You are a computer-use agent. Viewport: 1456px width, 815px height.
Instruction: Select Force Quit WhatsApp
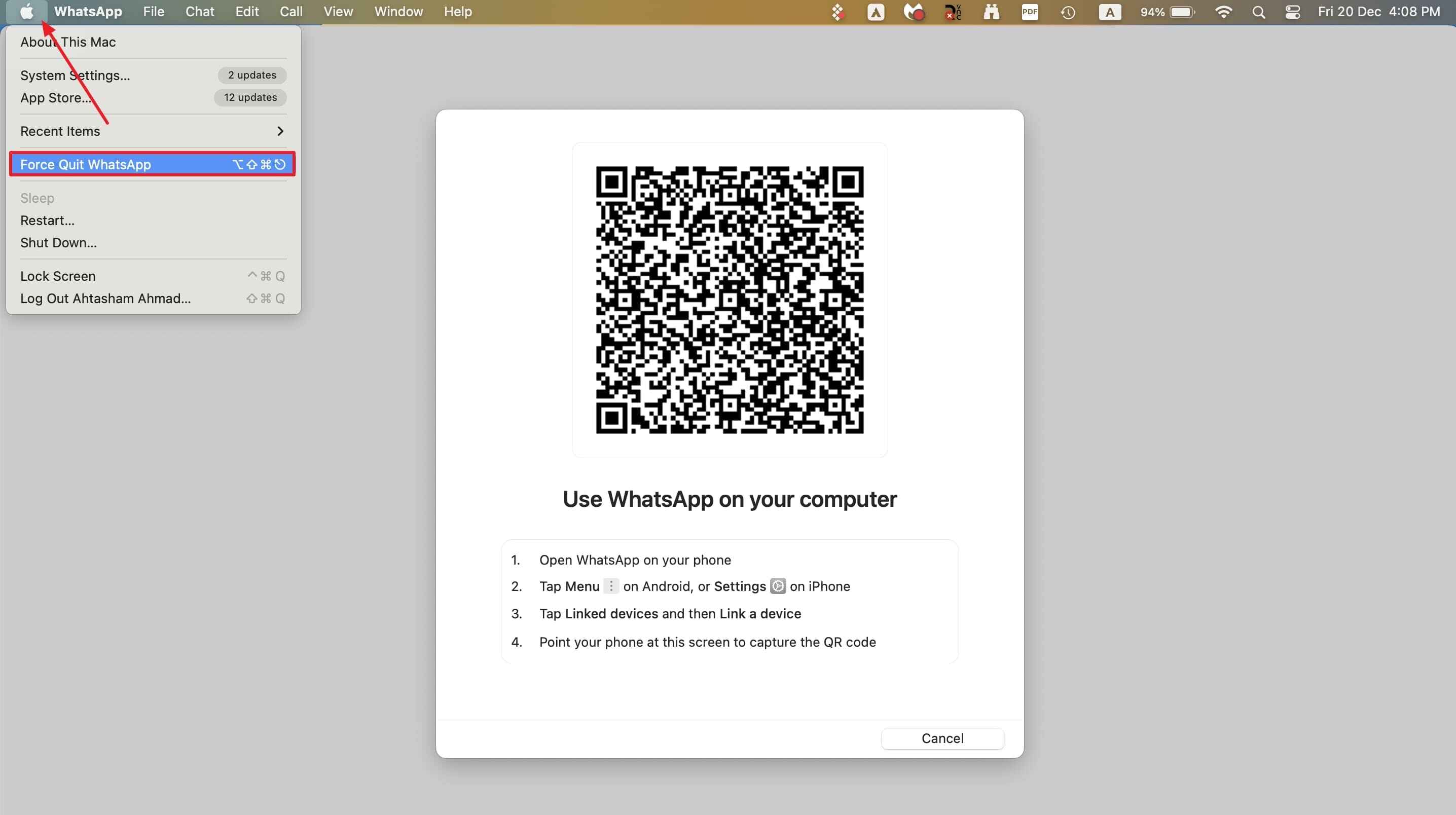tap(153, 164)
